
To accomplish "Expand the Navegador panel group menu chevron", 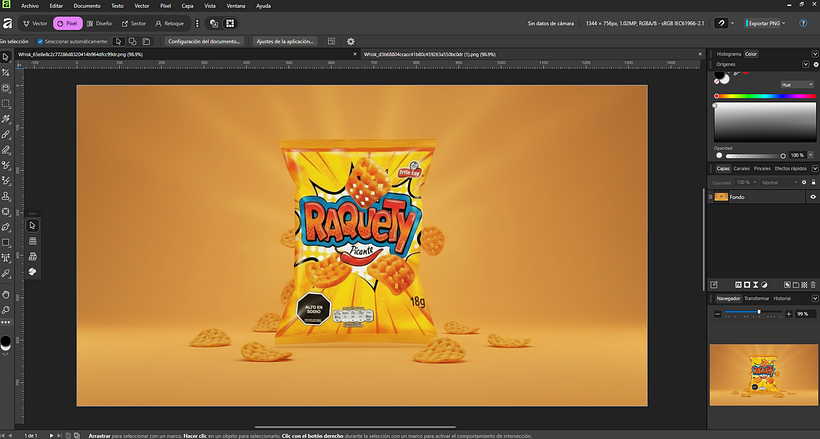I will pyautogui.click(x=814, y=298).
